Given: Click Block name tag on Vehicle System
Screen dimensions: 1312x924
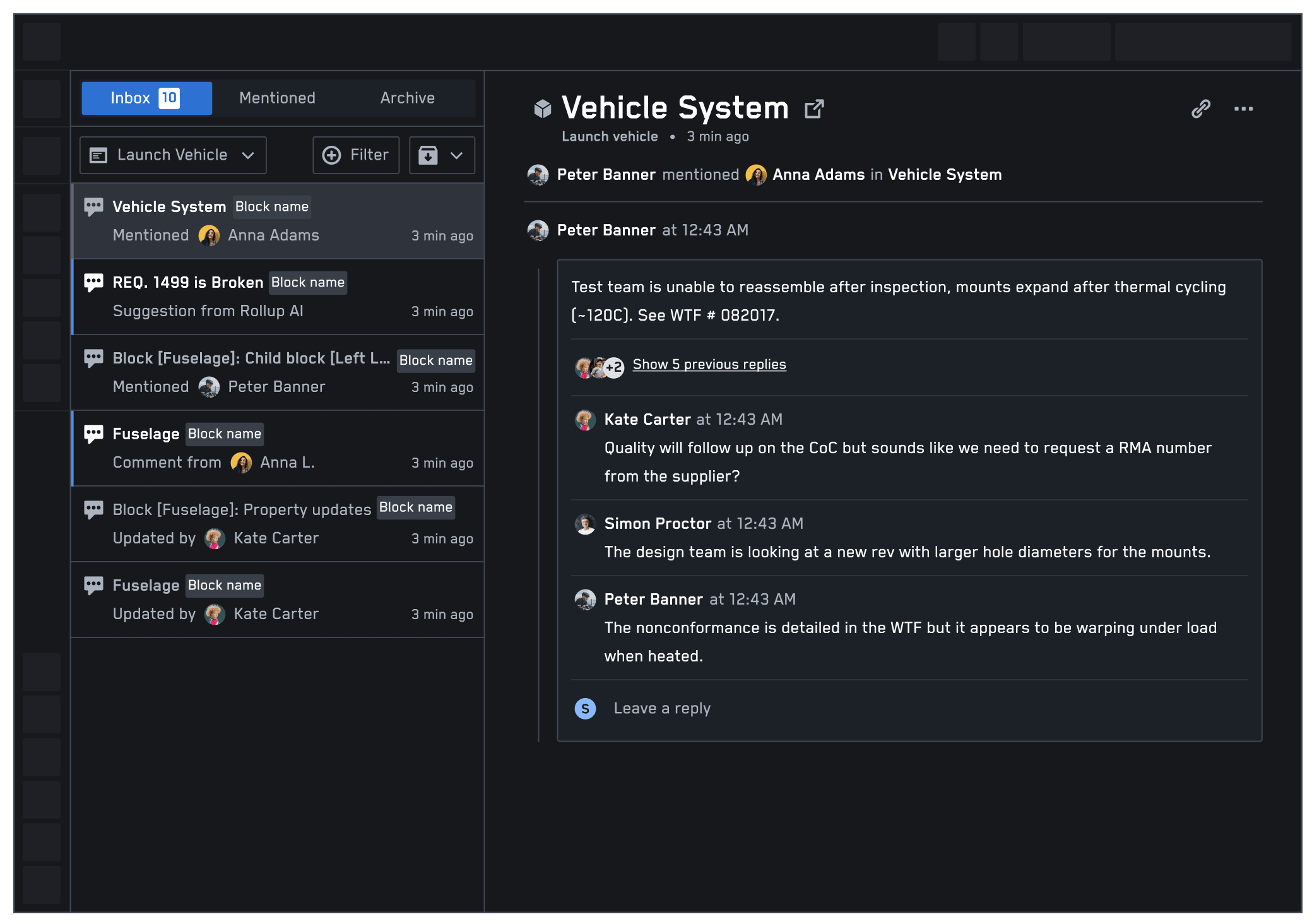Looking at the screenshot, I should click(271, 207).
